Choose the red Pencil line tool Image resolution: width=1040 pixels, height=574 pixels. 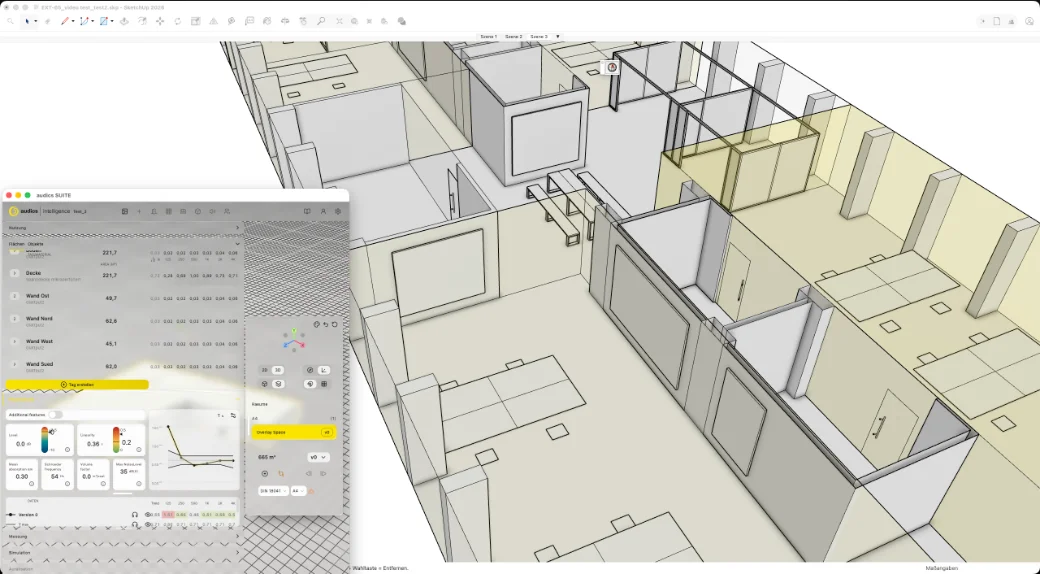64,21
